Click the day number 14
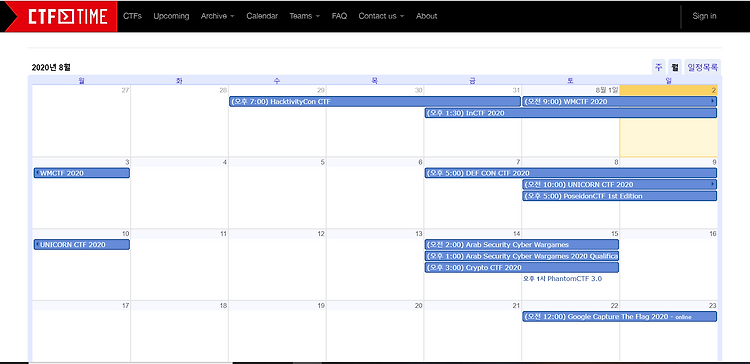 (x=517, y=234)
